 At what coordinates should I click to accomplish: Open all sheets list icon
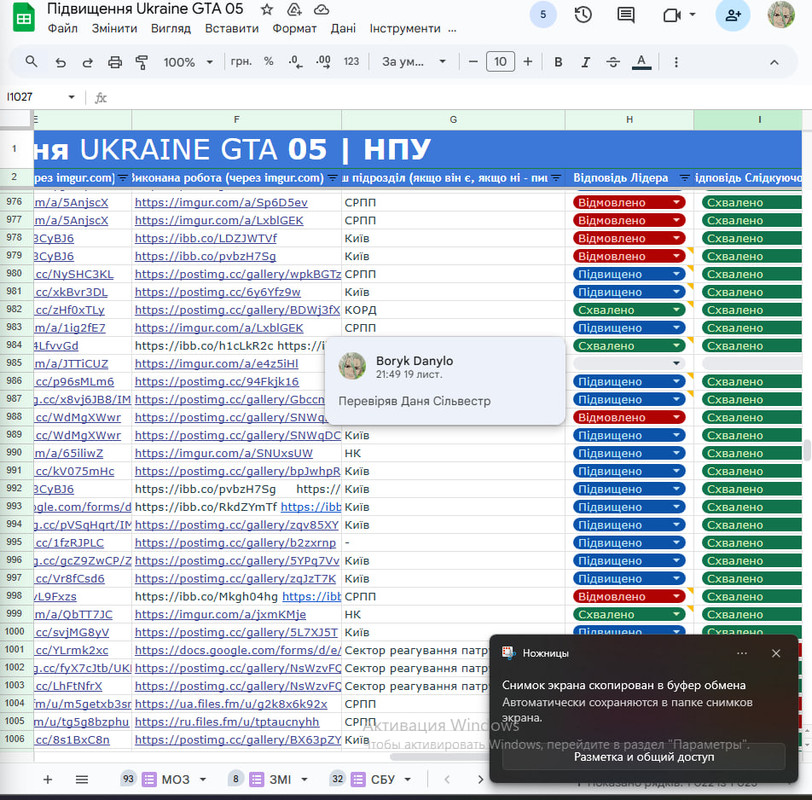pos(82,779)
